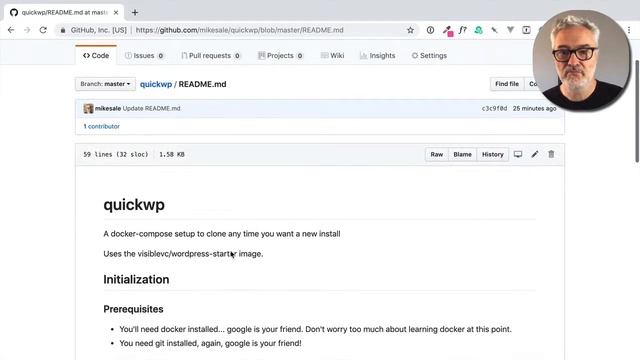The width and height of the screenshot is (640, 360).
Task: Open the Update README.md commit message
Action: tap(151, 109)
